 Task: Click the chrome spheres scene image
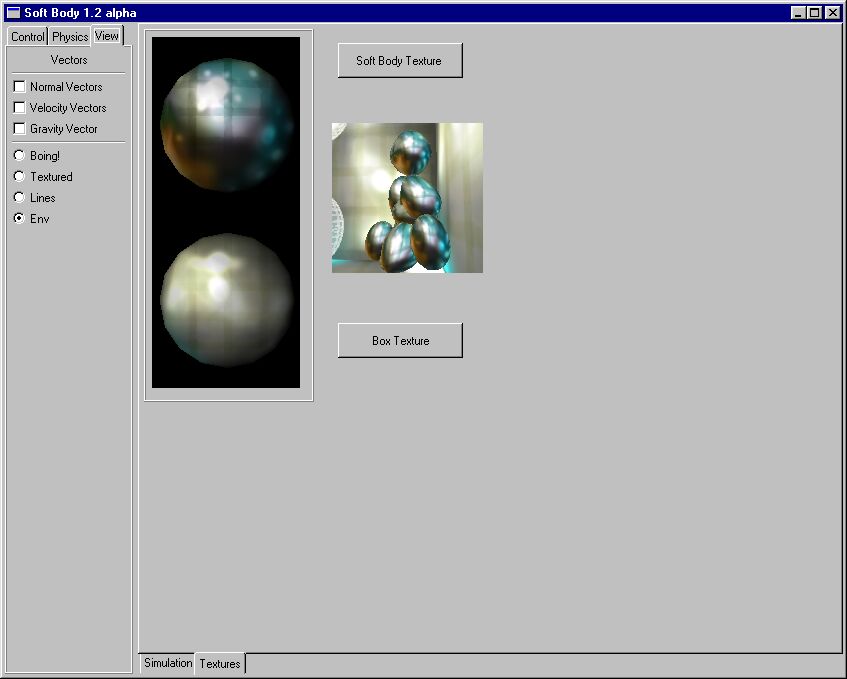click(407, 198)
